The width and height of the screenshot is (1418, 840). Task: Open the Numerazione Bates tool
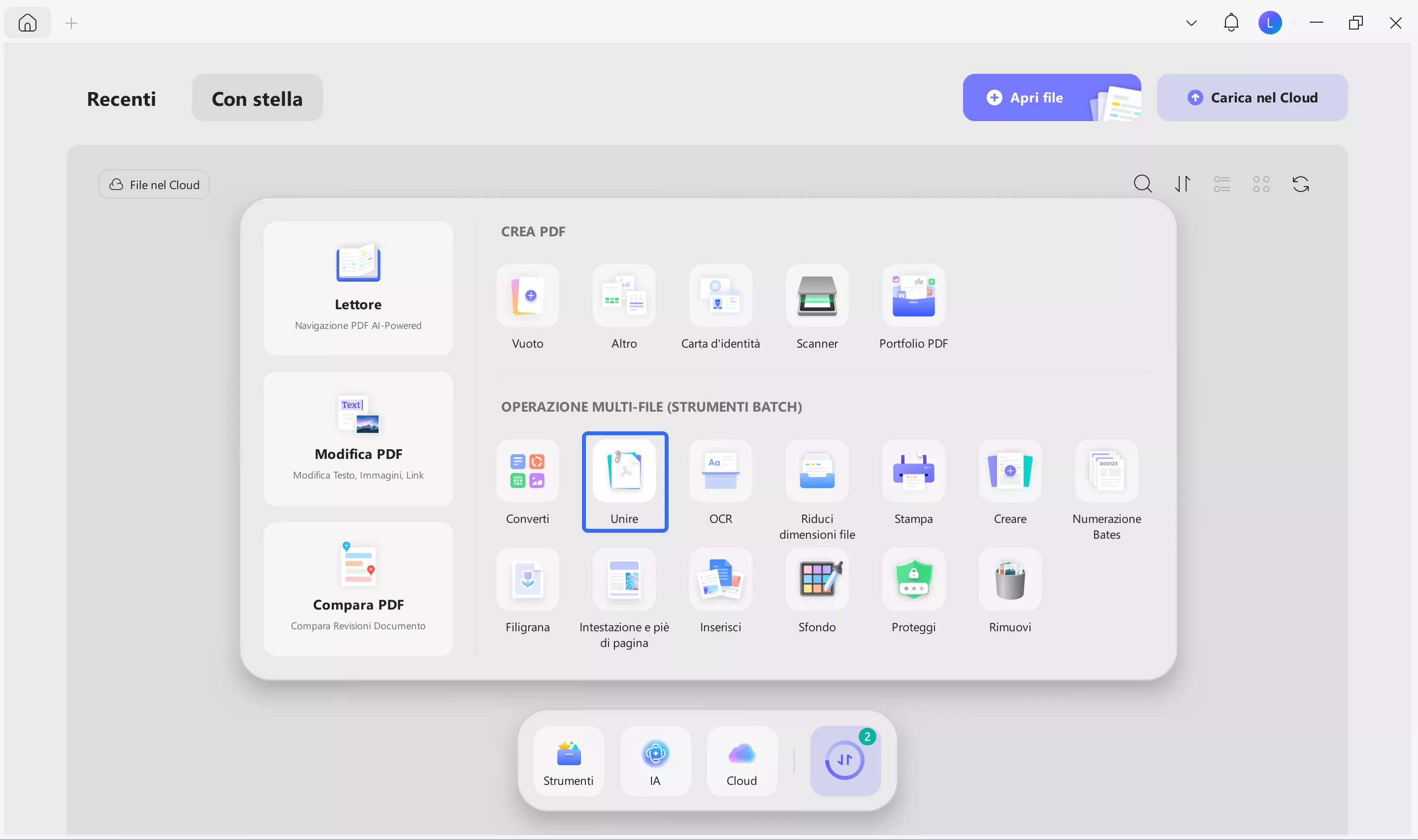tap(1106, 472)
